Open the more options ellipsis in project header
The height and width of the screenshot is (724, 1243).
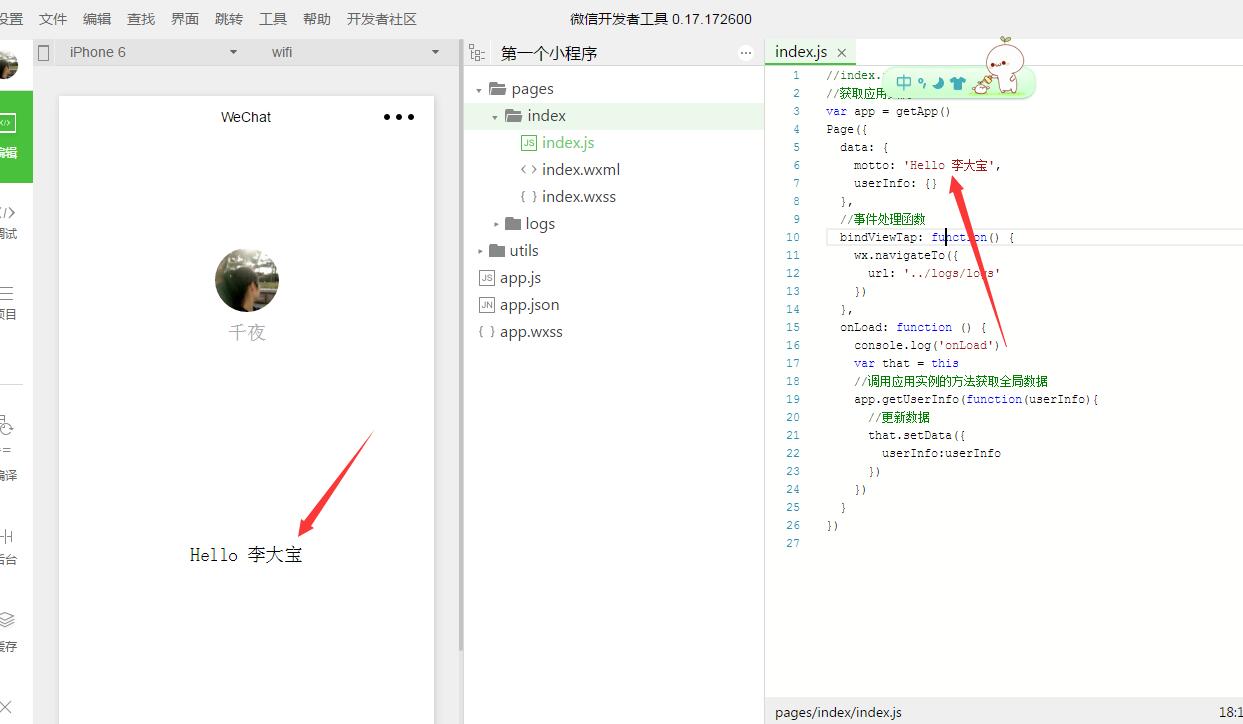[746, 54]
